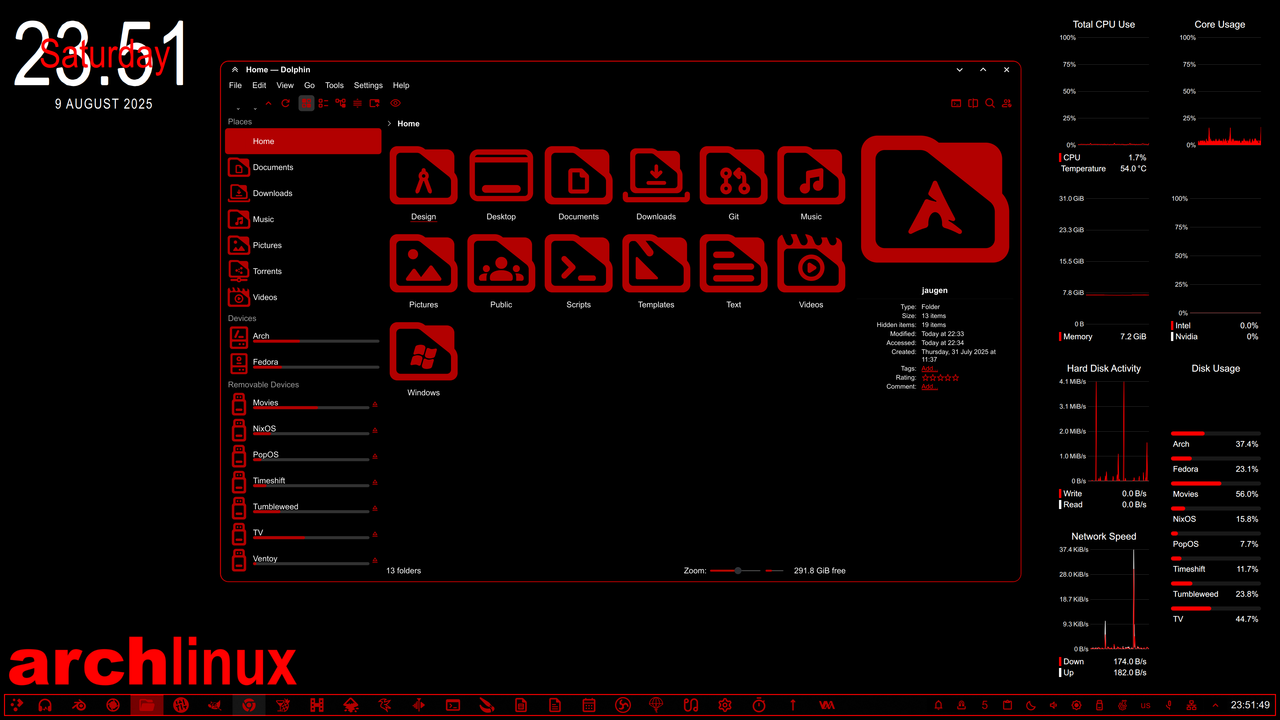
Task: Open the taskbar digital clock
Action: (x=1250, y=705)
